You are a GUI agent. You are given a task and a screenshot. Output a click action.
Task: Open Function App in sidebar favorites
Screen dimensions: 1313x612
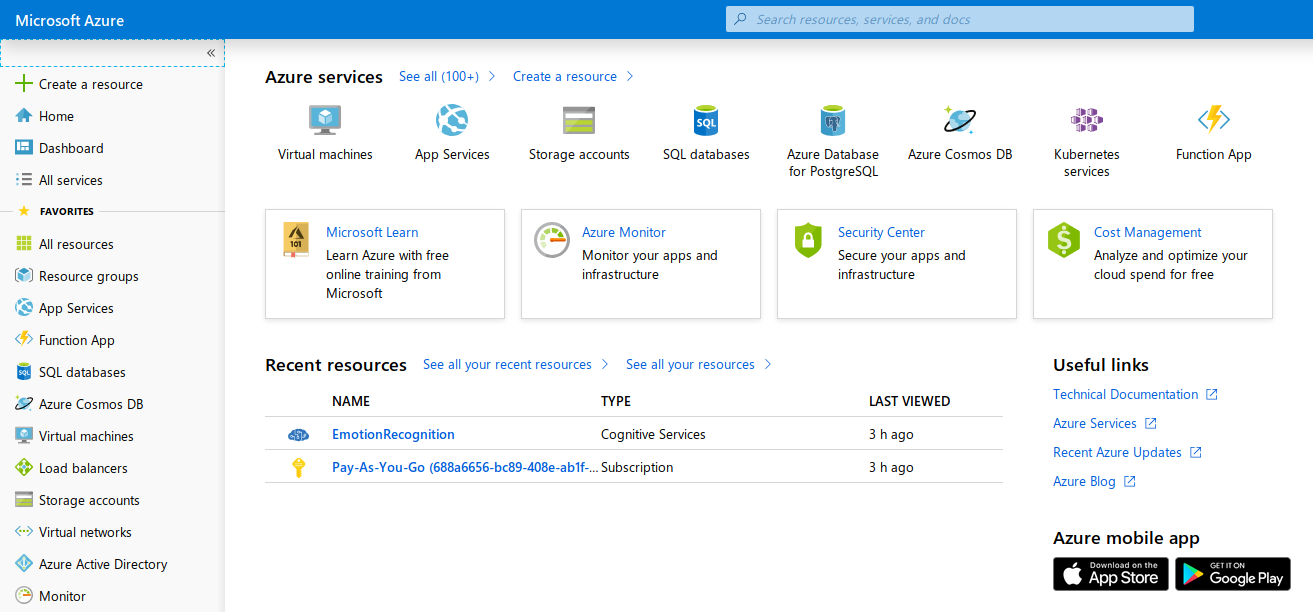coord(77,340)
